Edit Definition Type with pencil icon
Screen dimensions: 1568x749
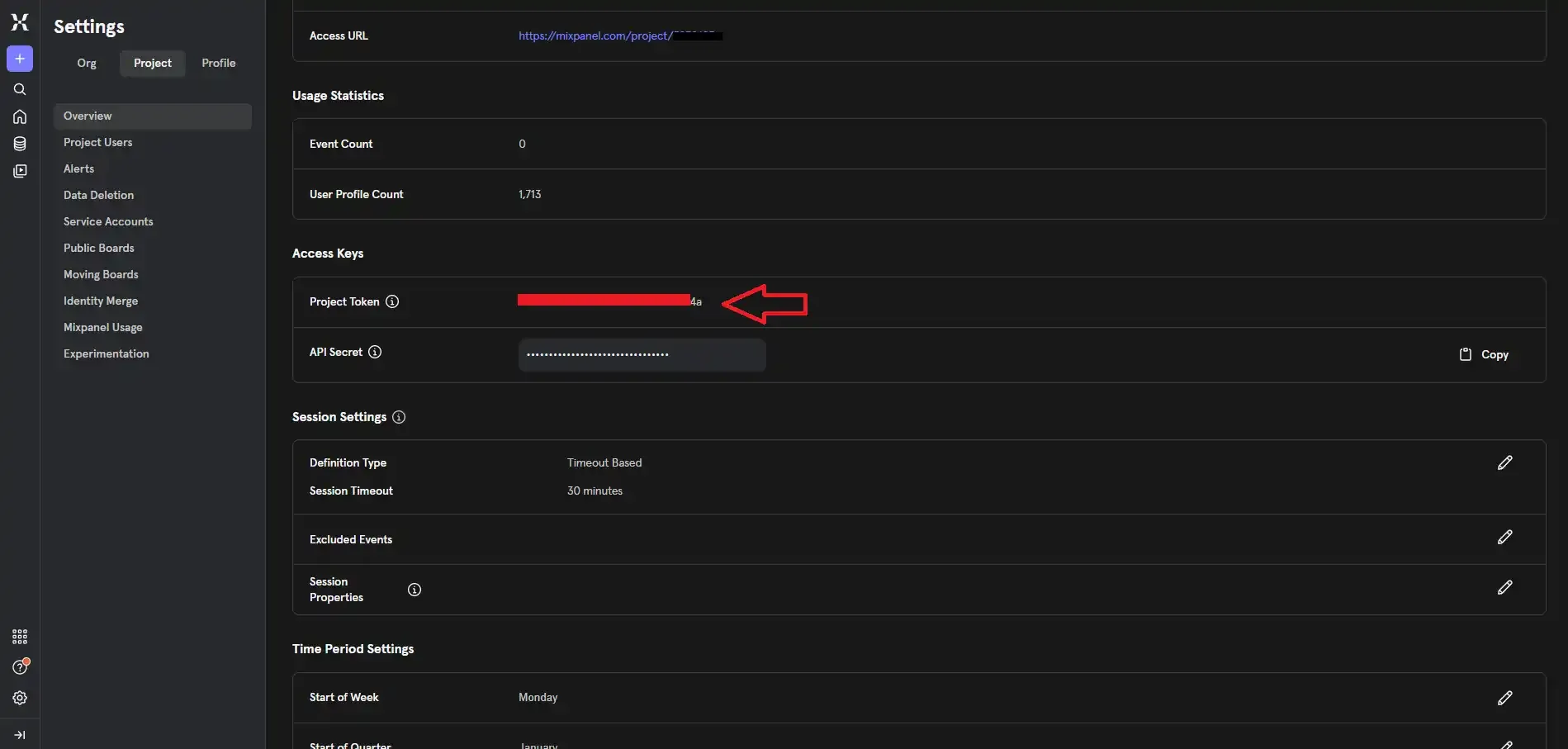1504,462
